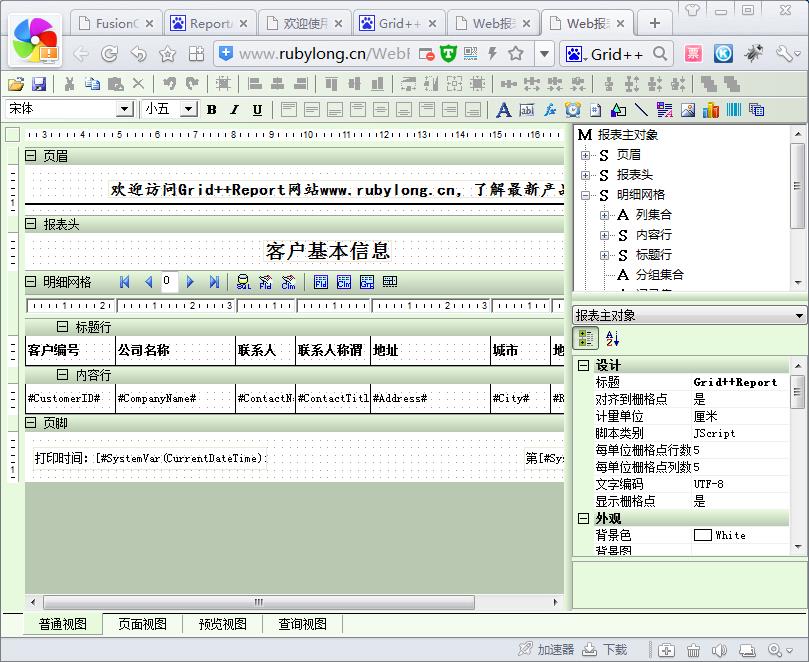The width and height of the screenshot is (809, 662).
Task: Collapse the 外观 property category
Action: coord(584,518)
